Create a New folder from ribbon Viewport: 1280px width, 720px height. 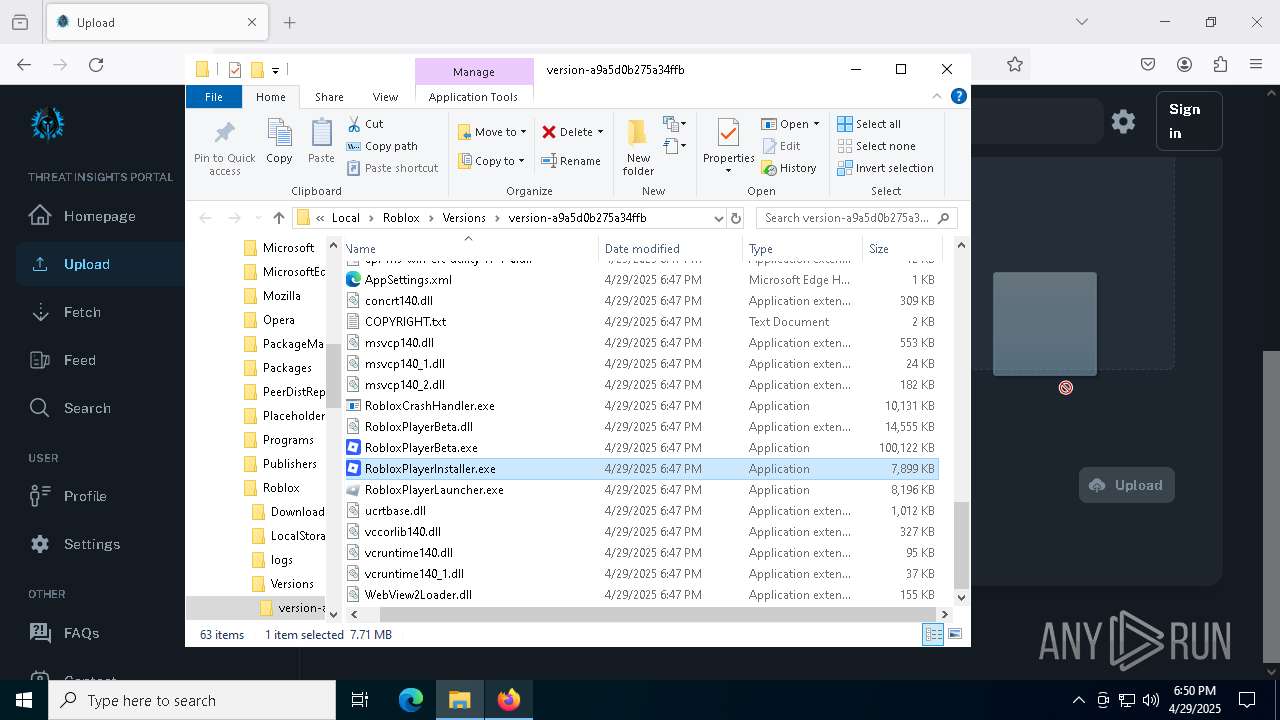click(638, 147)
